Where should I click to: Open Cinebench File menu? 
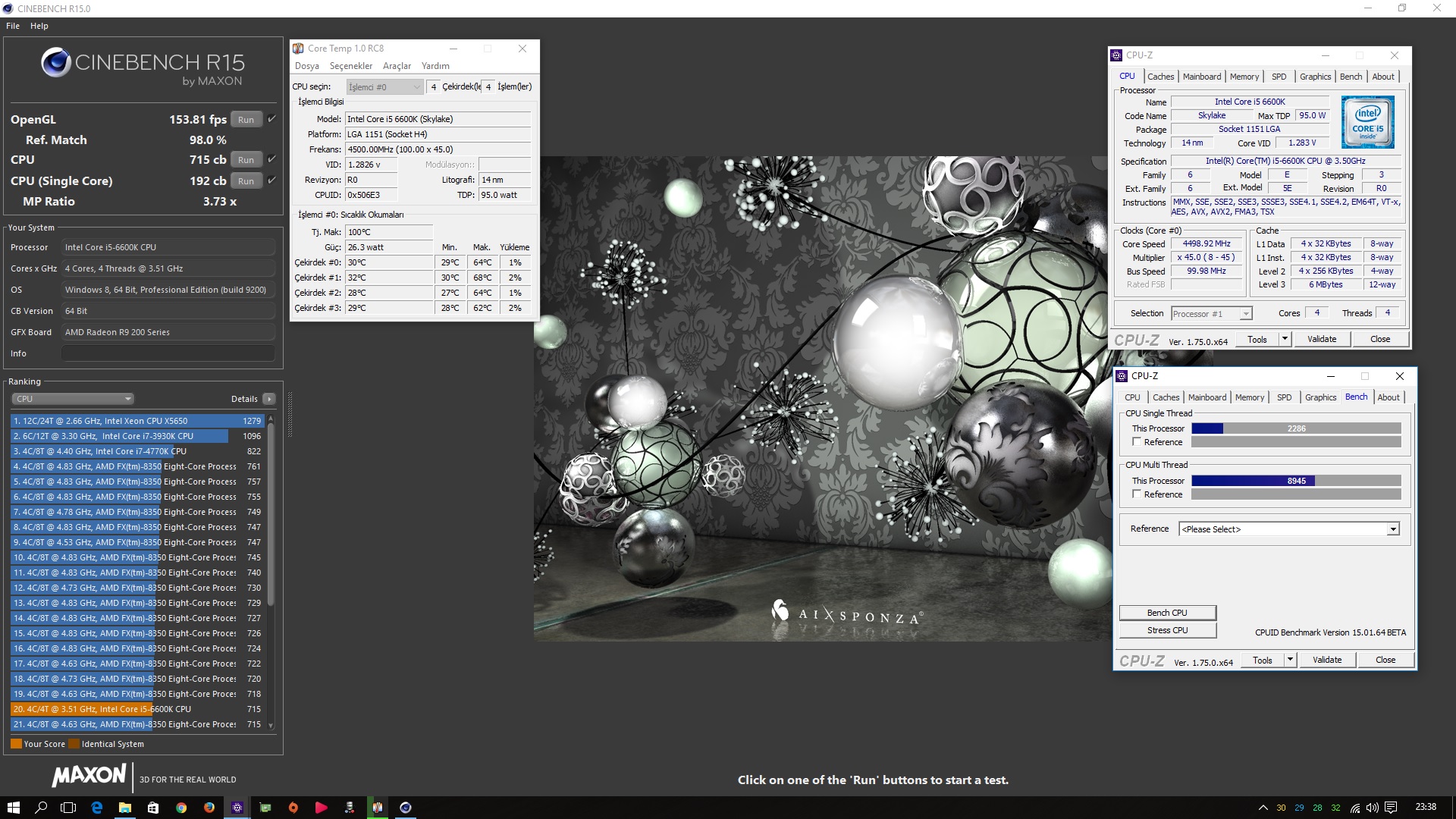pyautogui.click(x=13, y=26)
